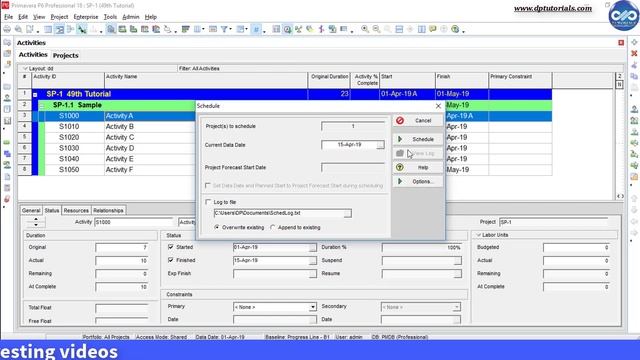Delete activity using red X icon

(634, 53)
